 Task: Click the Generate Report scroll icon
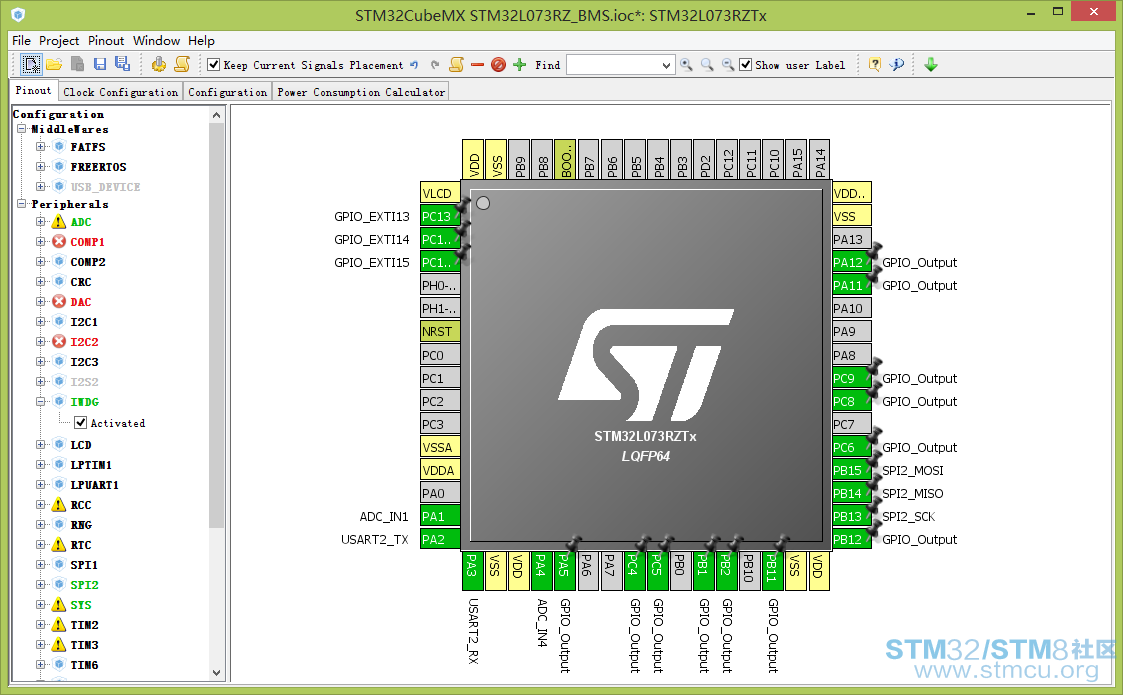point(182,64)
